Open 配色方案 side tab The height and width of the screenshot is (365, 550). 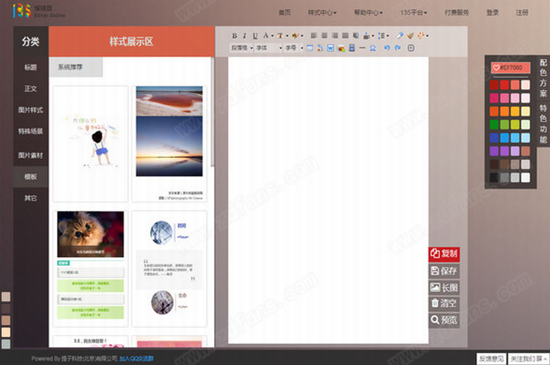click(543, 78)
